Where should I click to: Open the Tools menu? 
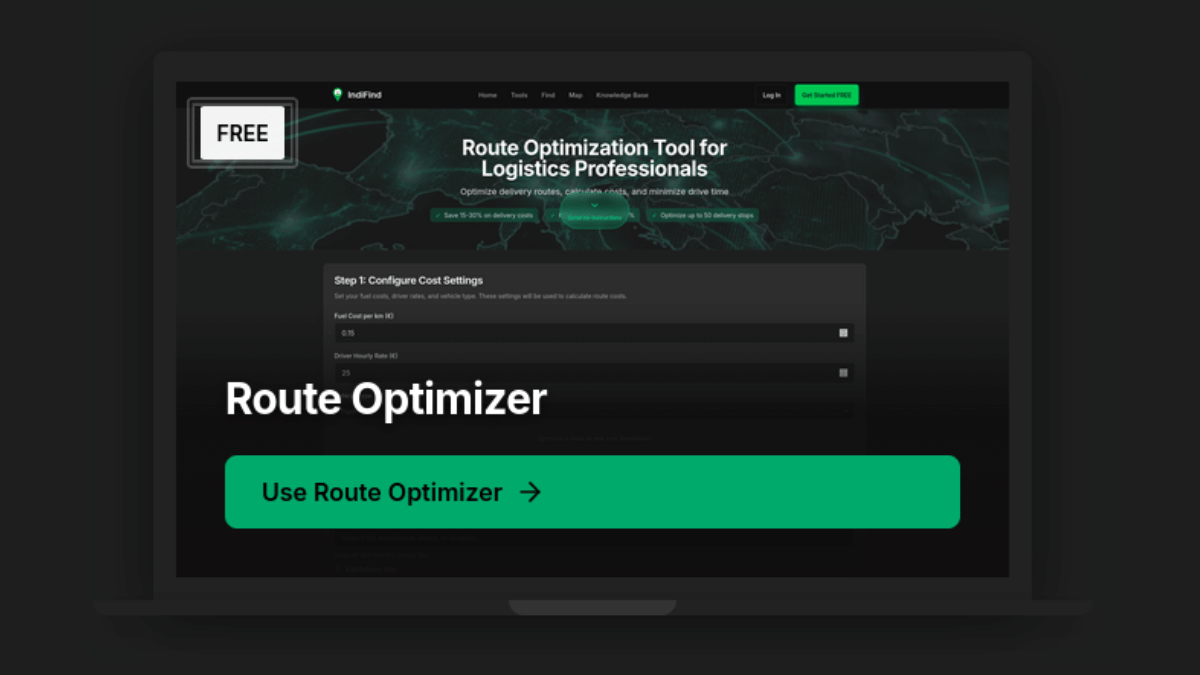tap(519, 95)
